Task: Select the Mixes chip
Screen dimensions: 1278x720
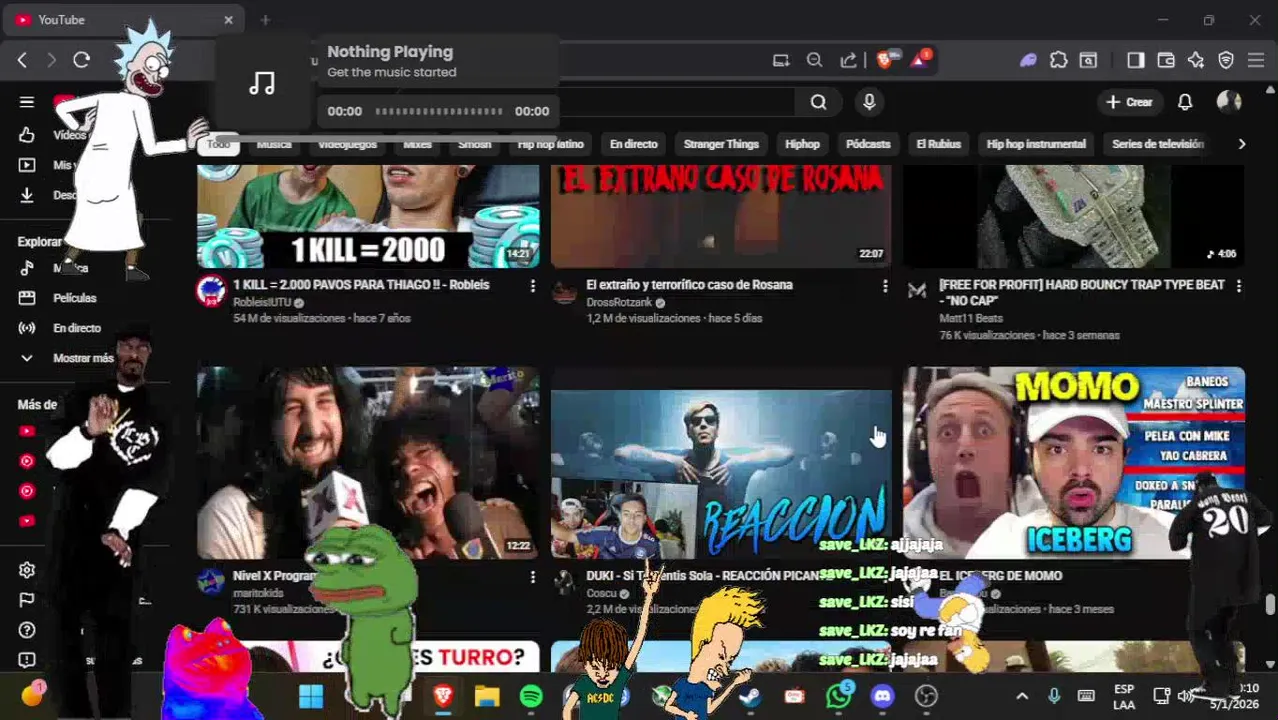Action: click(417, 144)
